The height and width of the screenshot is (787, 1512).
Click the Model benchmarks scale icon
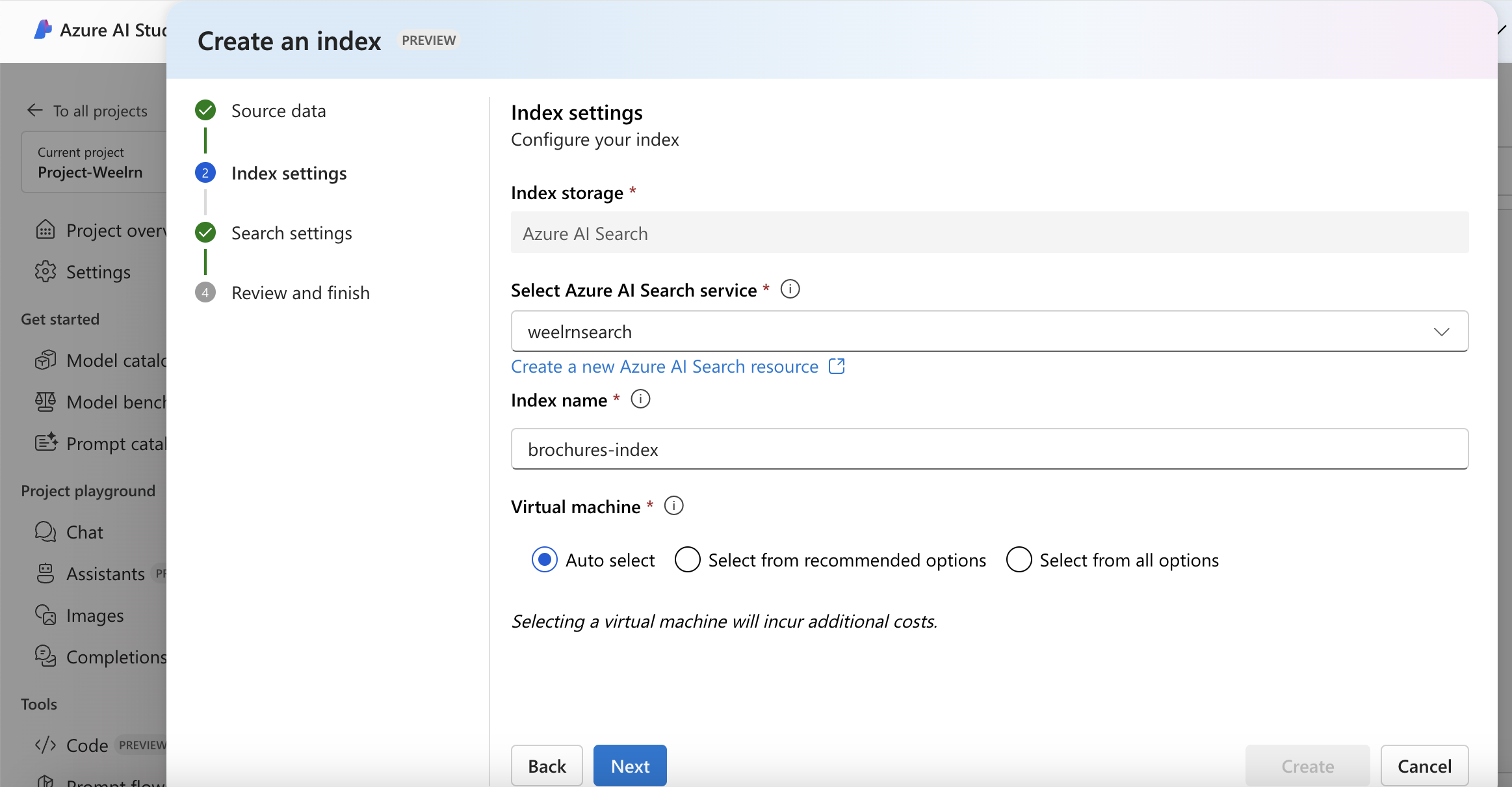46,402
